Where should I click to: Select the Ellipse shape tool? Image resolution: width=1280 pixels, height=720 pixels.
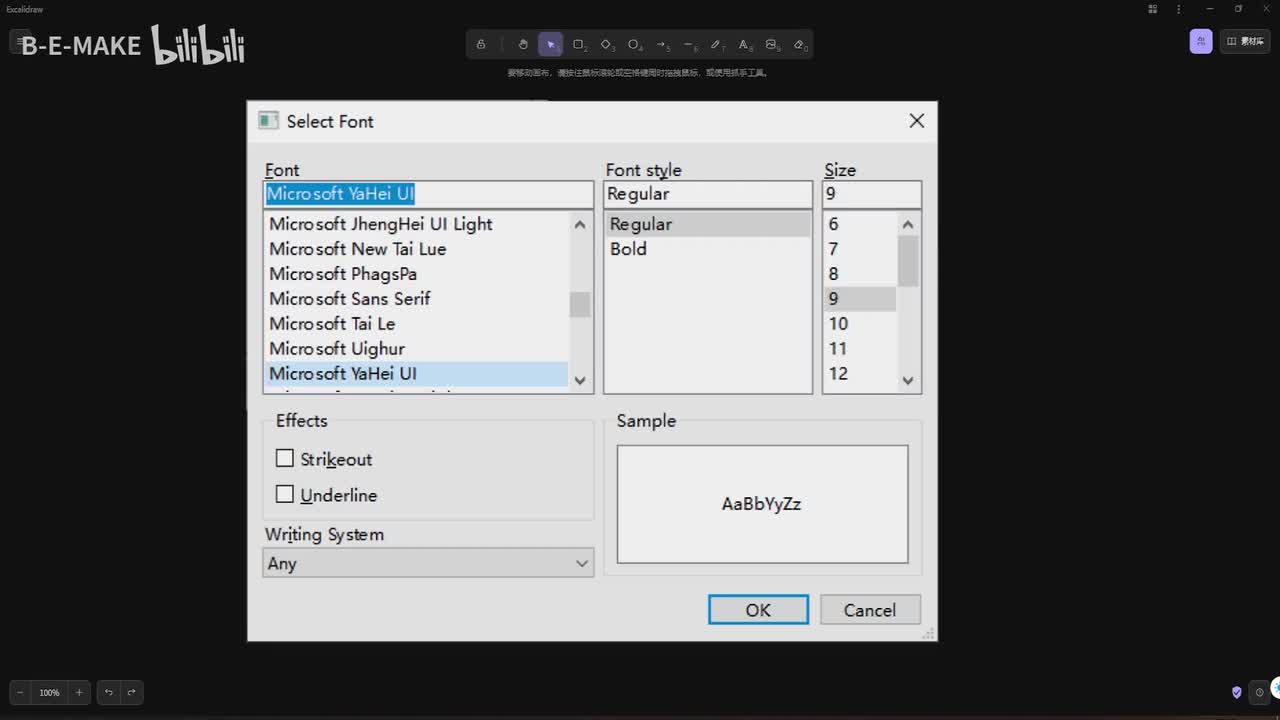pos(634,44)
